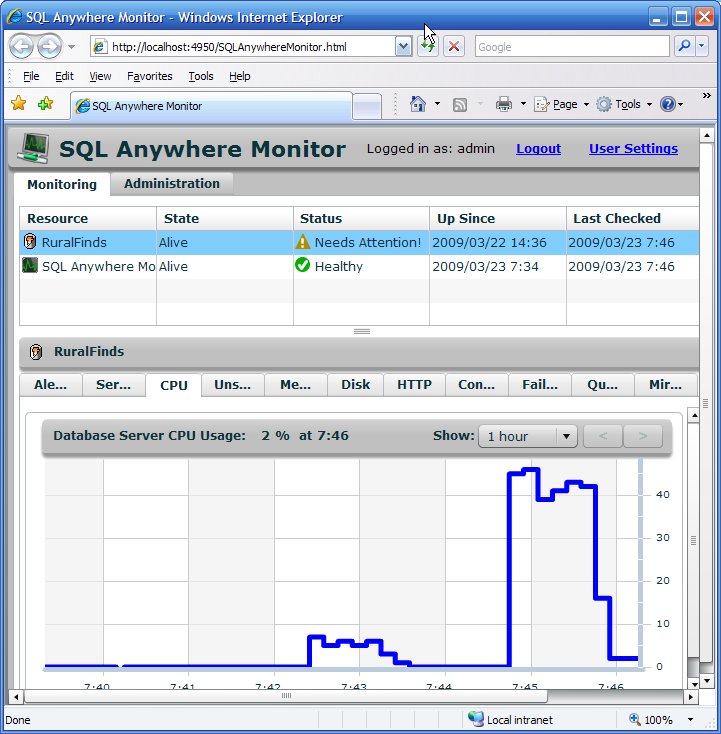
Task: Click the Favorites Center star icon
Action: (19, 103)
